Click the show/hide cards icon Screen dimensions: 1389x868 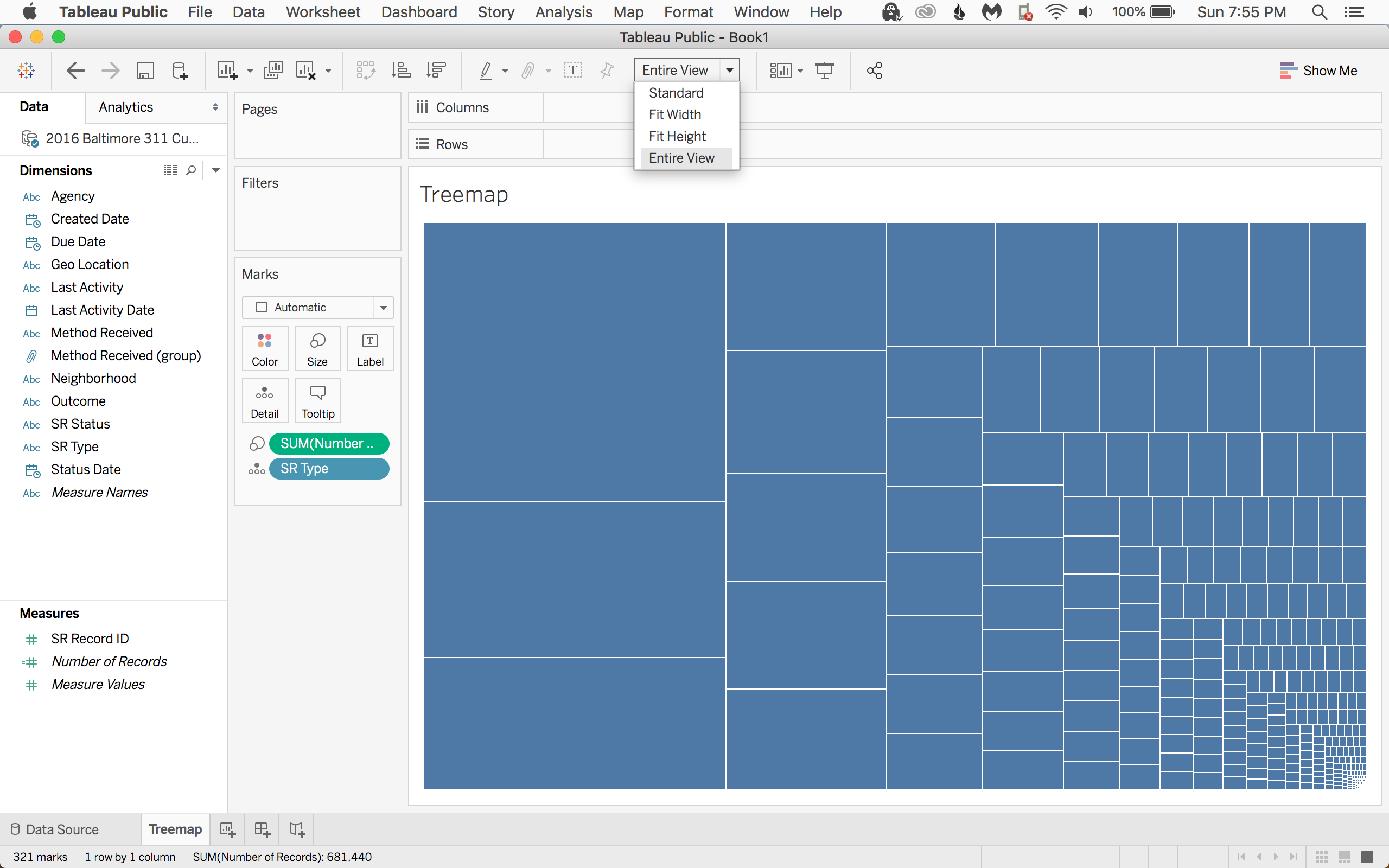tap(781, 71)
